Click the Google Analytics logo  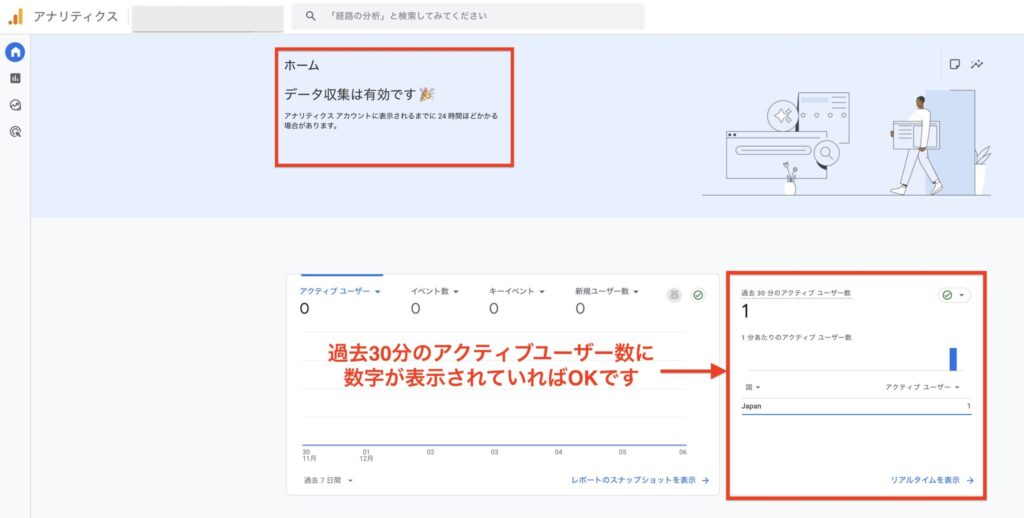15,16
